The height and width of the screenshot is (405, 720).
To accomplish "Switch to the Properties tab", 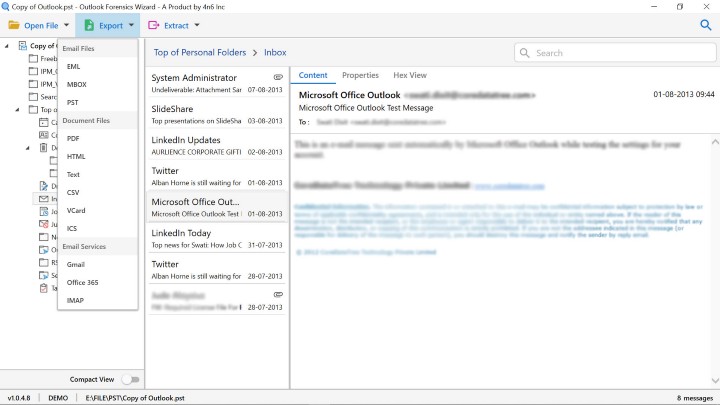I will pyautogui.click(x=360, y=75).
